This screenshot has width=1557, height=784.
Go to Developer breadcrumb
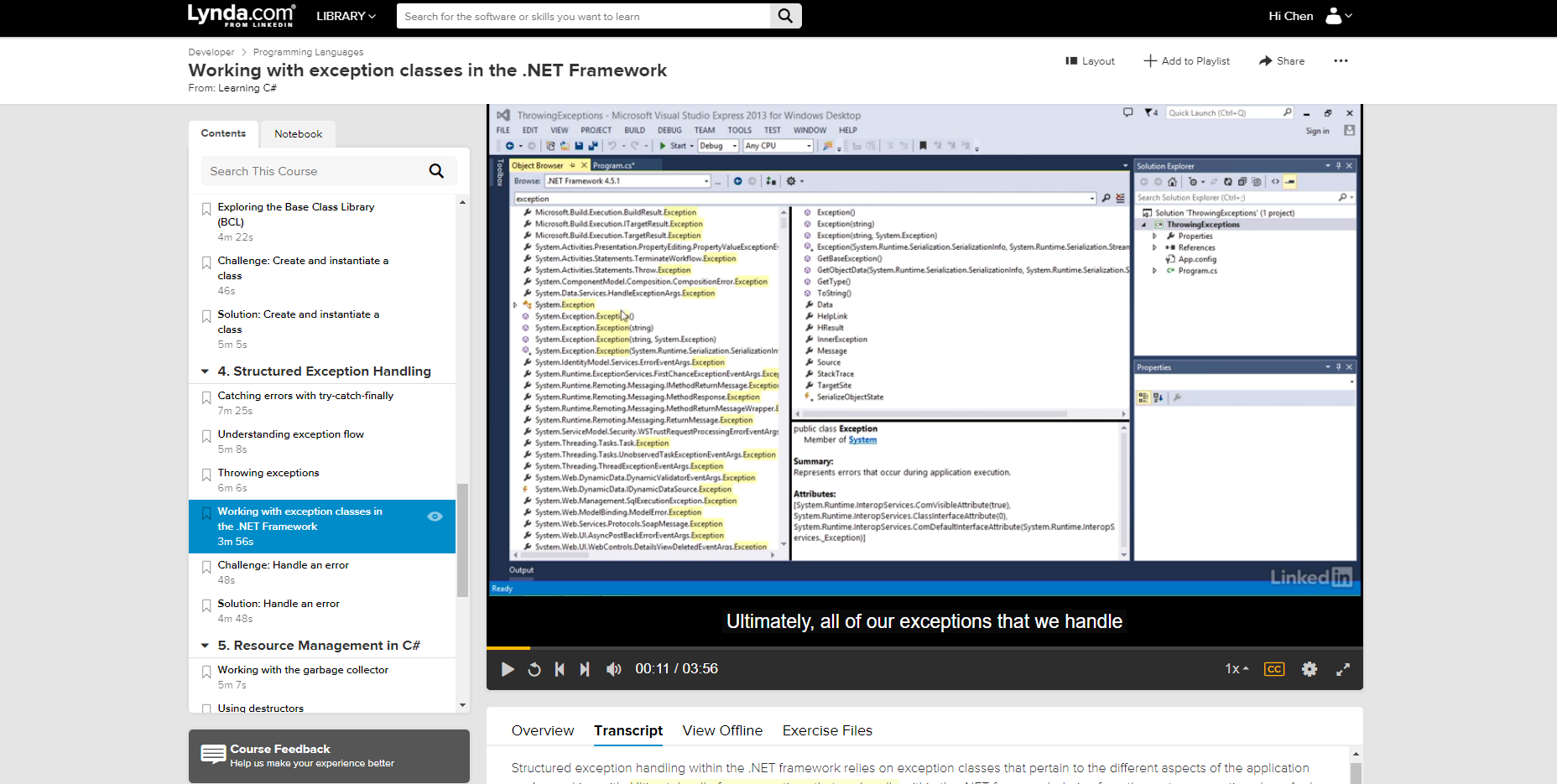coord(211,52)
